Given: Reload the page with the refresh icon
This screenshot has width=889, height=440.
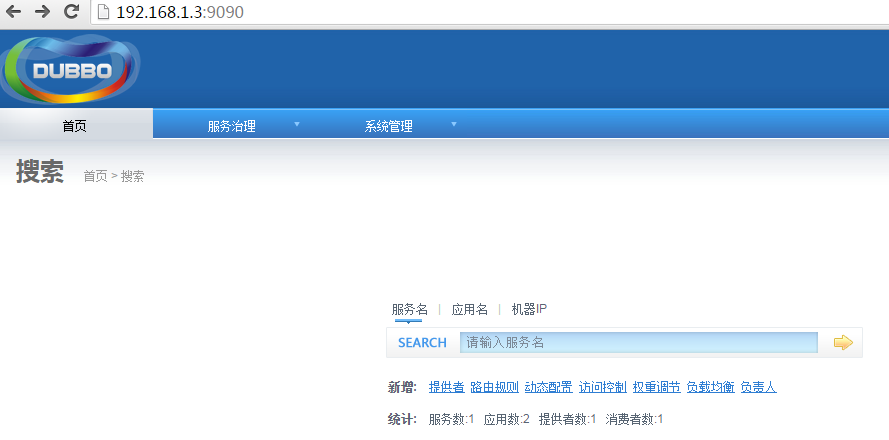Looking at the screenshot, I should click(x=71, y=11).
